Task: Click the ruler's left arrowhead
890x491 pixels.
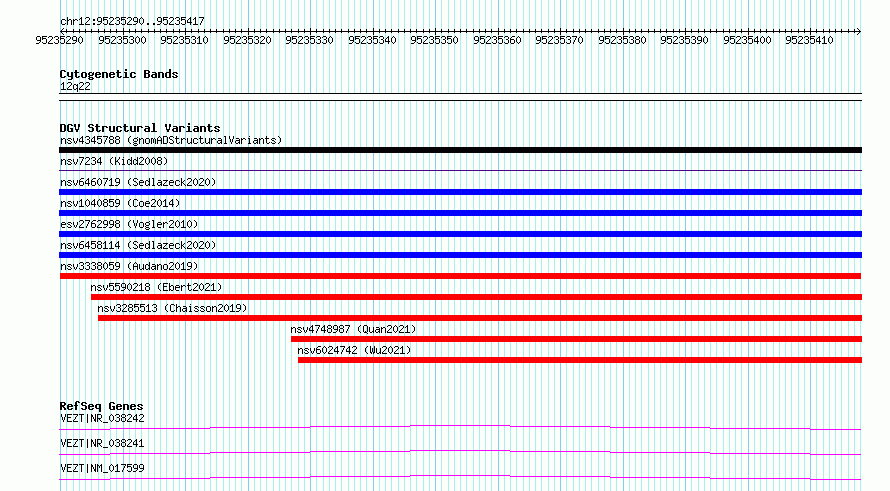Action: point(62,31)
